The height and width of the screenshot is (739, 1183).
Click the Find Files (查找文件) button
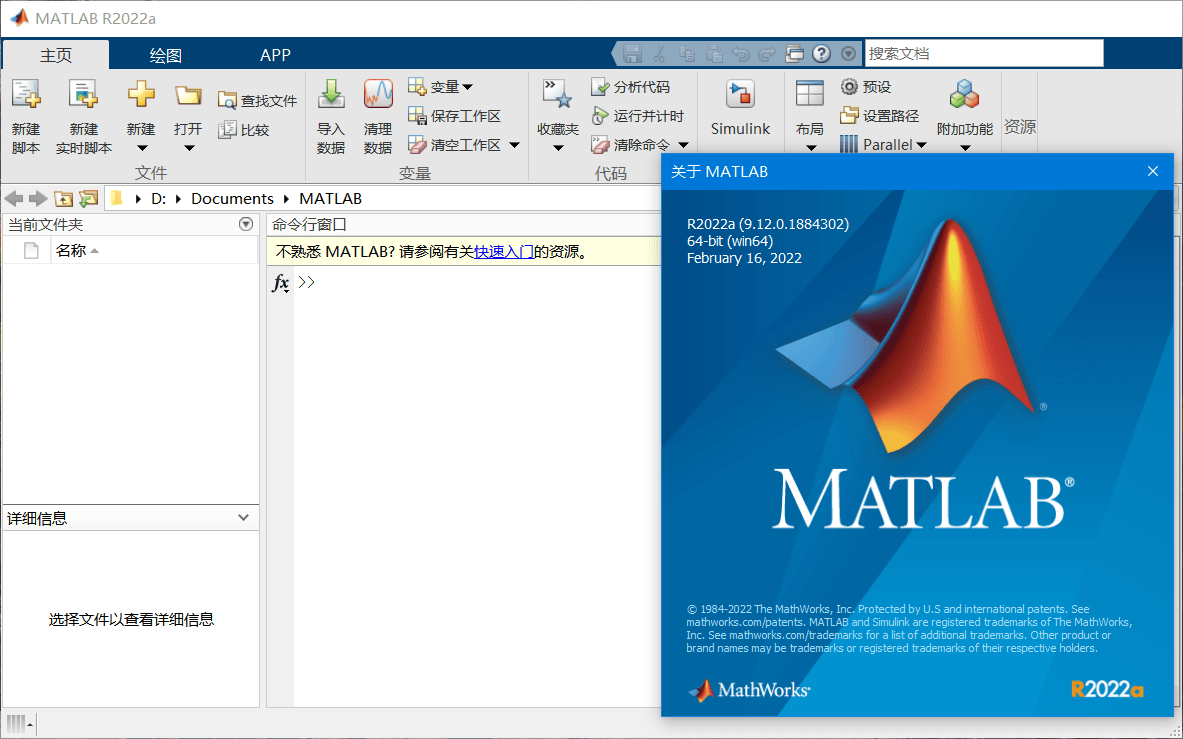[258, 100]
